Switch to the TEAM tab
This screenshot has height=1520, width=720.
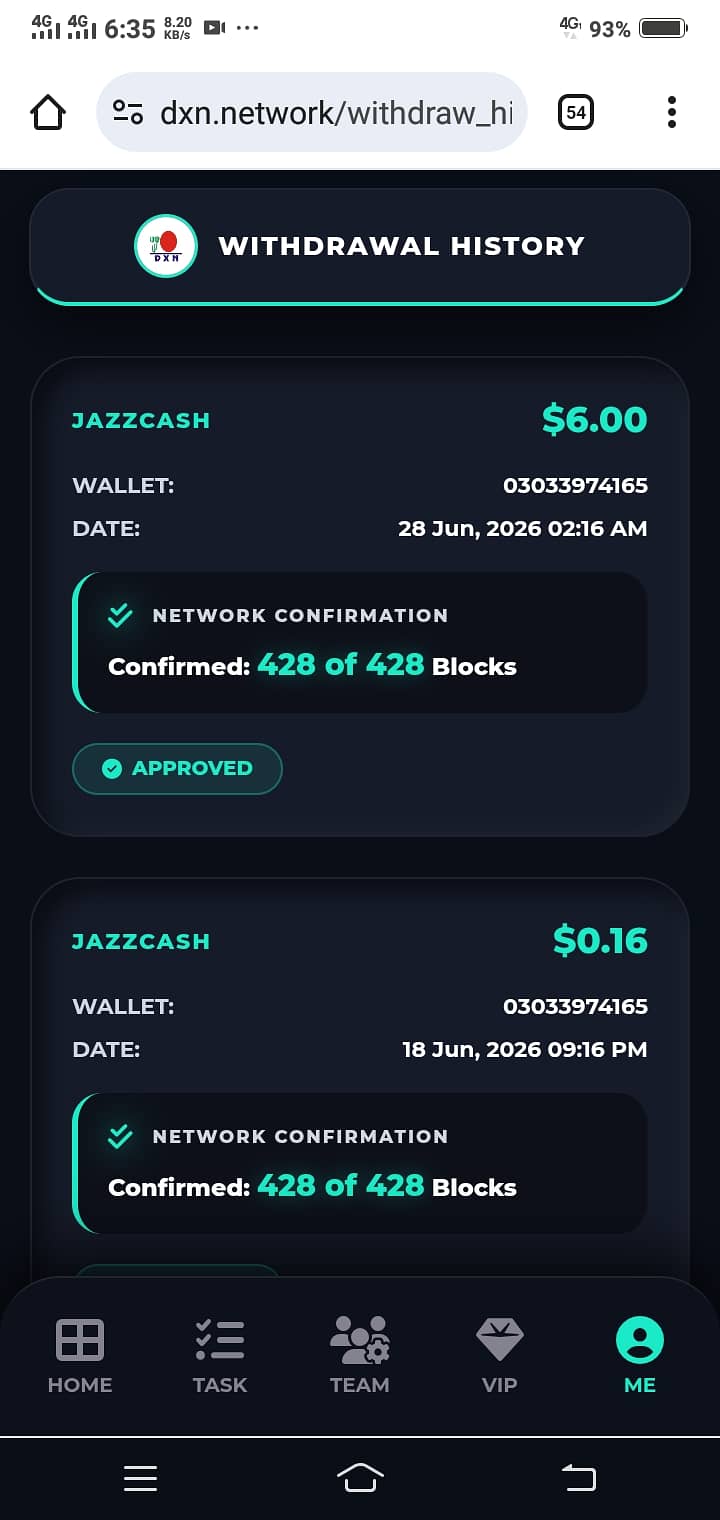coord(360,1356)
